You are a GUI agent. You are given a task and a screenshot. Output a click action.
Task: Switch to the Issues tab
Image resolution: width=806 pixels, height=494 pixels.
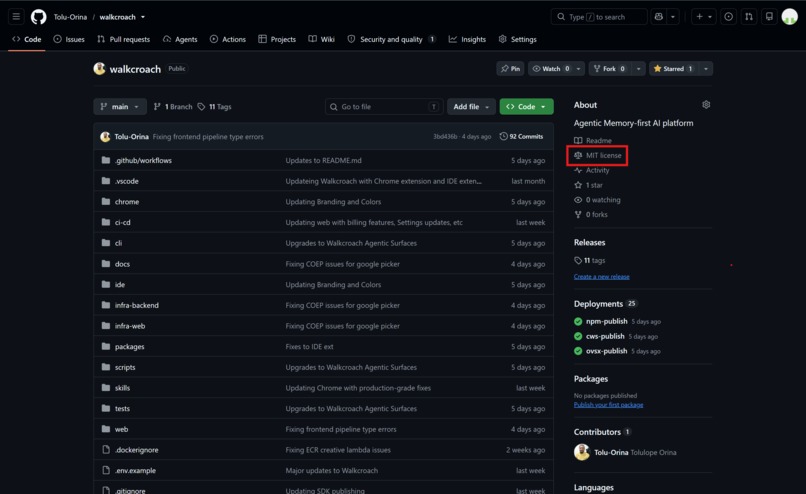(x=69, y=39)
